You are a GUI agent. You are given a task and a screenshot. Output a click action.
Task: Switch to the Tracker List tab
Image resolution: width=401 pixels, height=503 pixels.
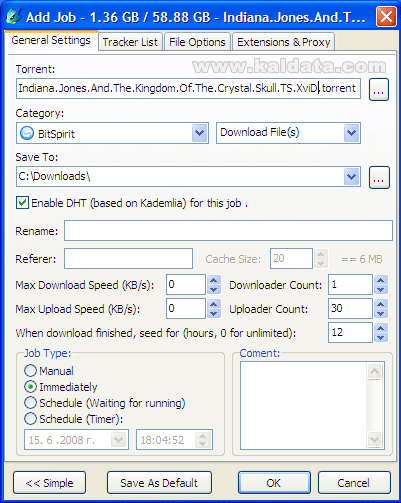pos(130,42)
